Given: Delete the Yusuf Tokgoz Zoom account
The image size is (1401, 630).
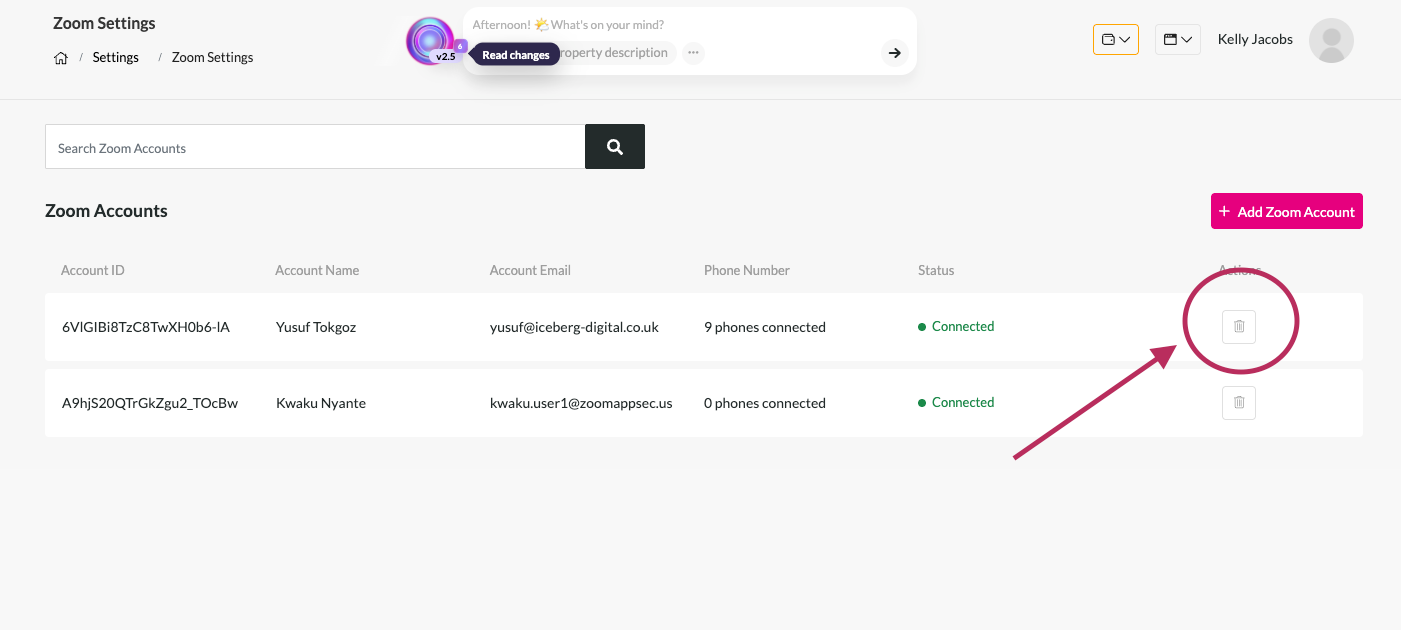Looking at the screenshot, I should pos(1239,327).
